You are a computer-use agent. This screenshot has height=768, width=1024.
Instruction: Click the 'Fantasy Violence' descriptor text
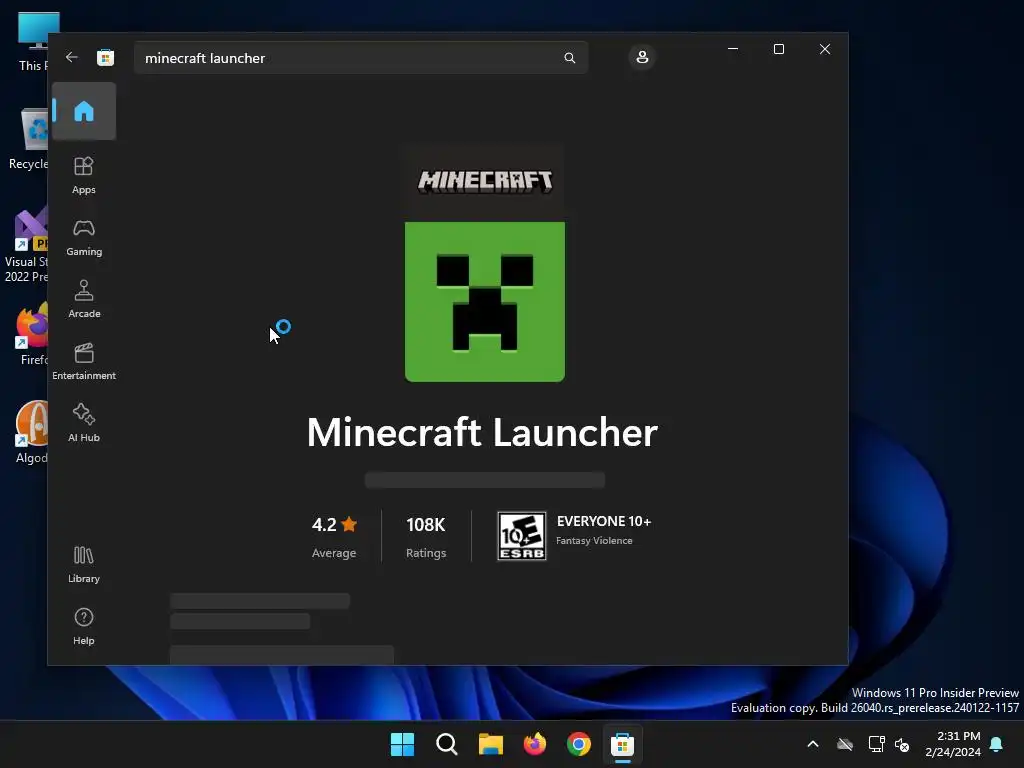[x=594, y=541]
